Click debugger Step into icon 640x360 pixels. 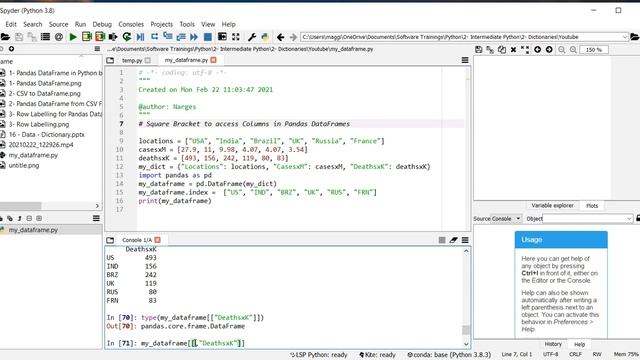168,37
